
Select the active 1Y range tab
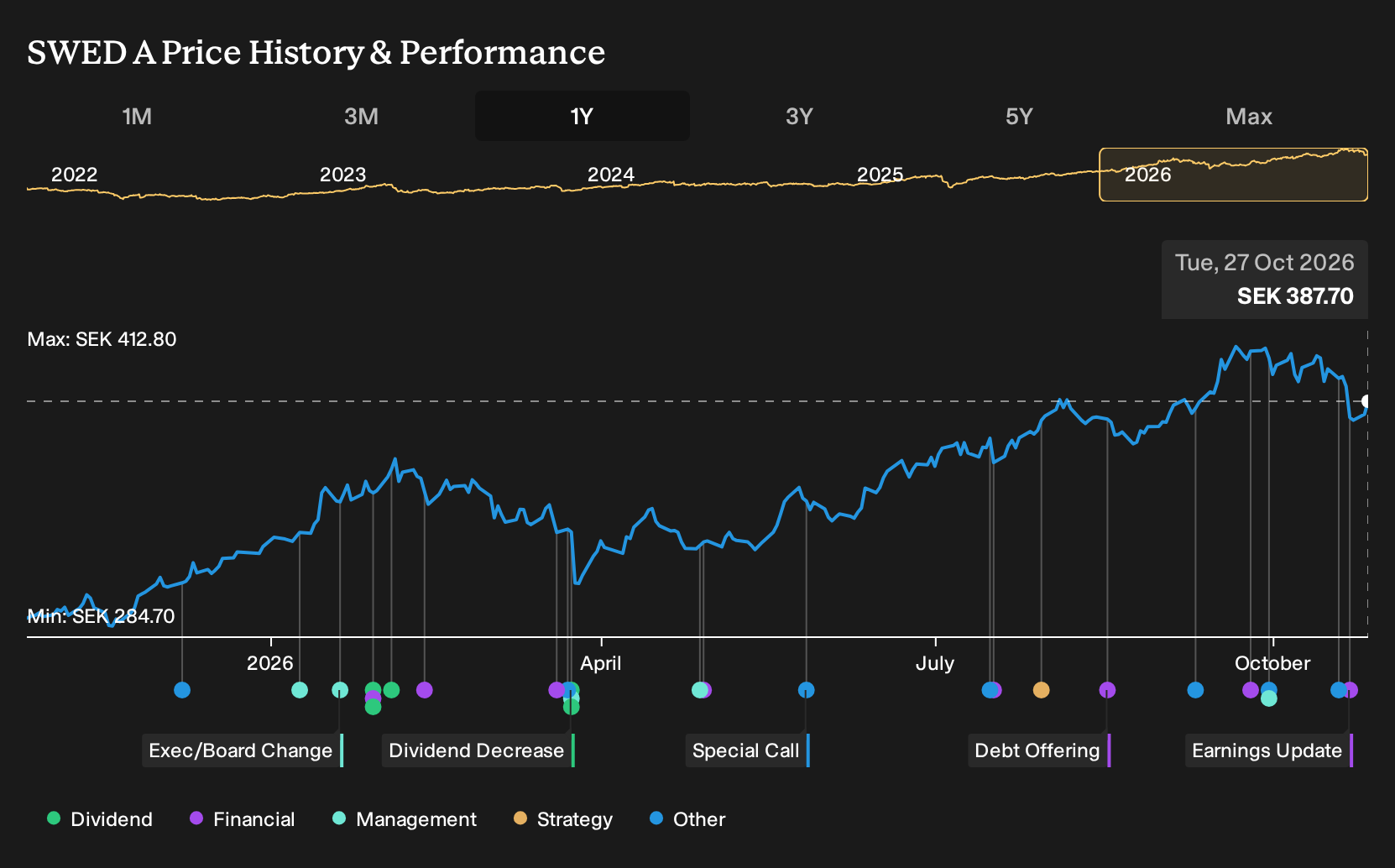point(583,116)
